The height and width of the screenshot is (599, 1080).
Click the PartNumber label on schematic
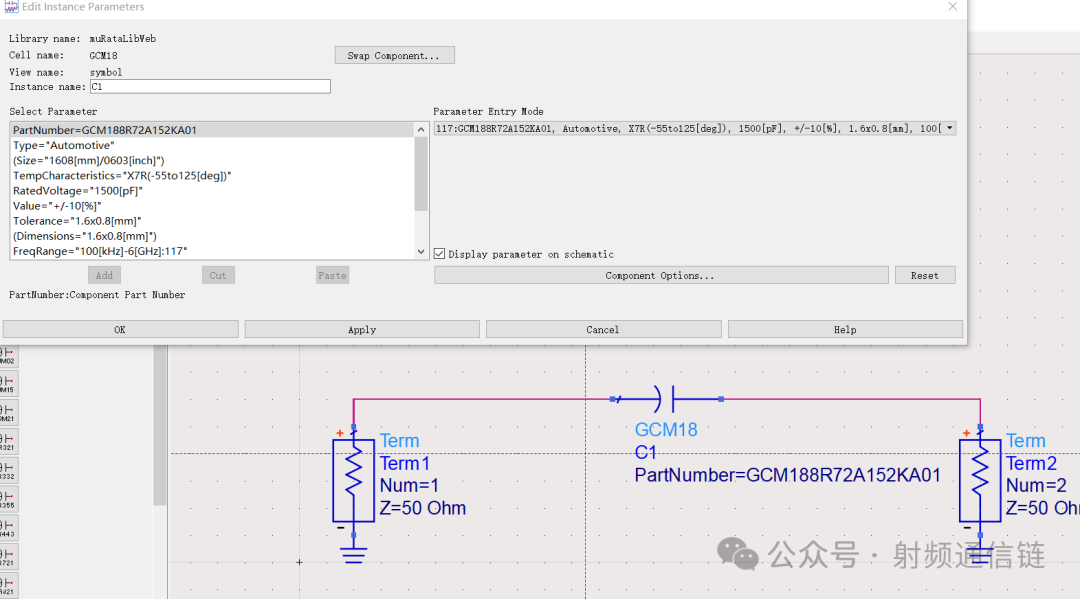[787, 475]
